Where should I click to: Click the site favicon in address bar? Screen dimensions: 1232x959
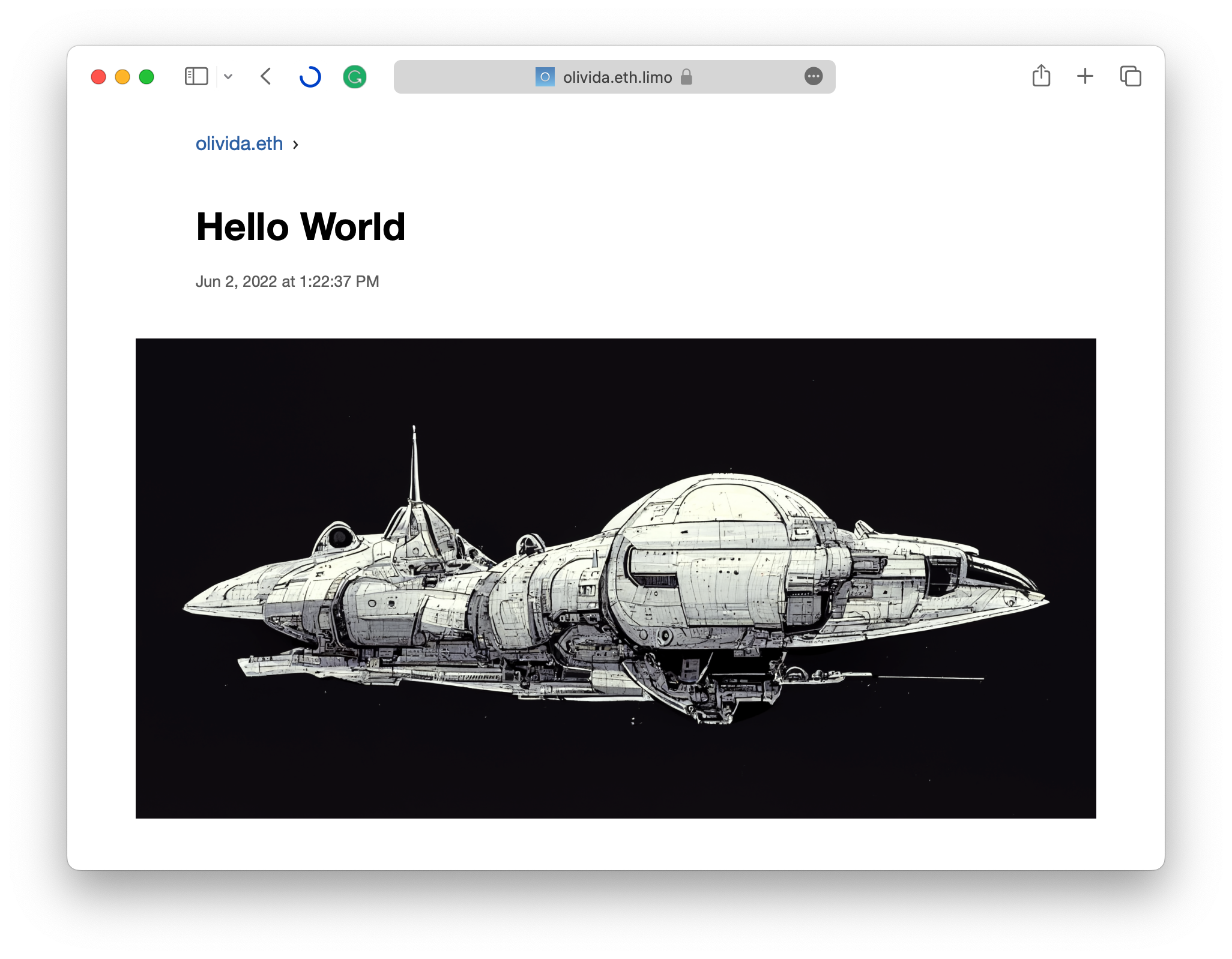pyautogui.click(x=545, y=77)
